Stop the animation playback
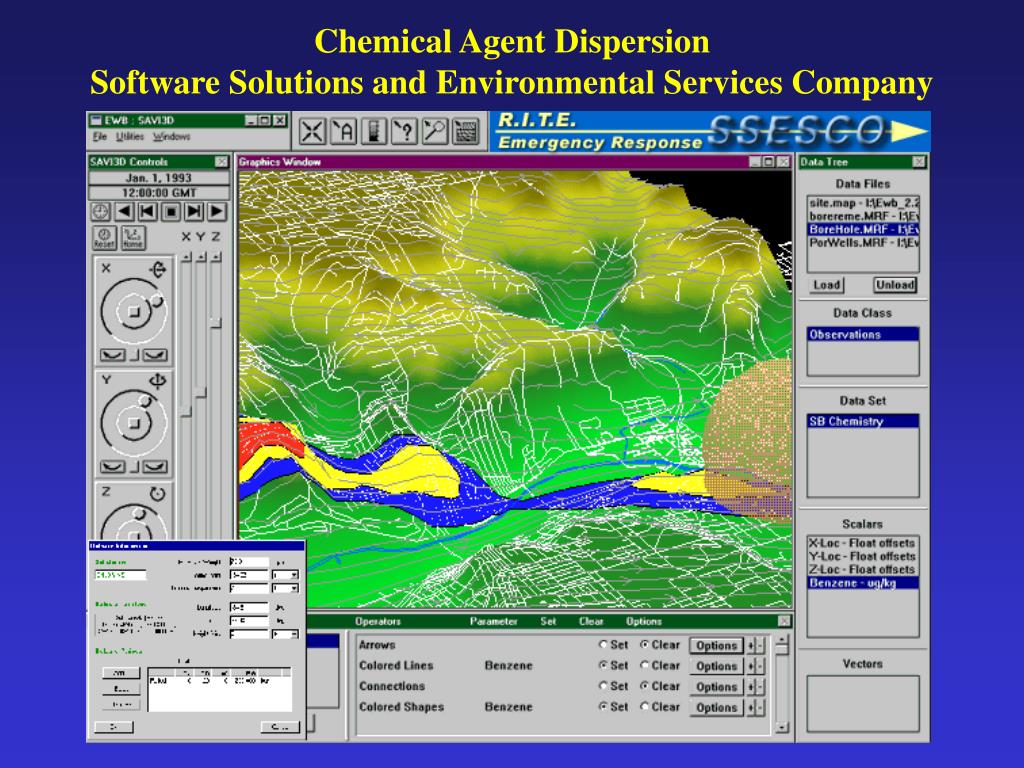Screen dimensions: 1024x768 point(171,212)
